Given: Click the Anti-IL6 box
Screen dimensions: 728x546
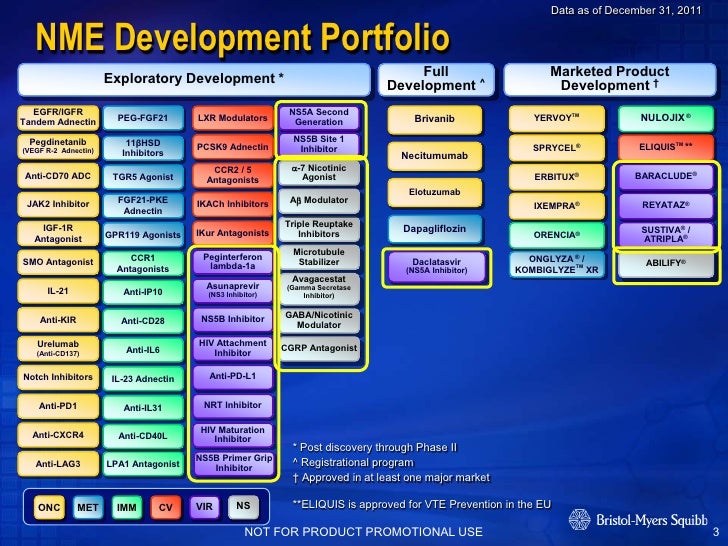Looking at the screenshot, I should [x=143, y=350].
